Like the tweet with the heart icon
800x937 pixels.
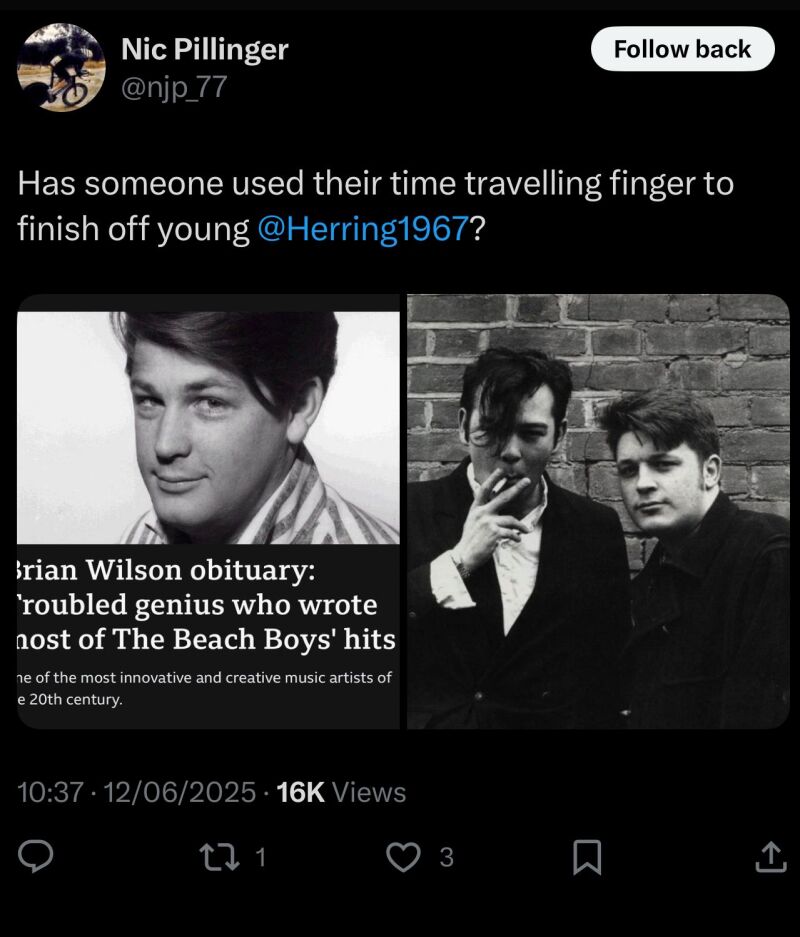[x=402, y=856]
